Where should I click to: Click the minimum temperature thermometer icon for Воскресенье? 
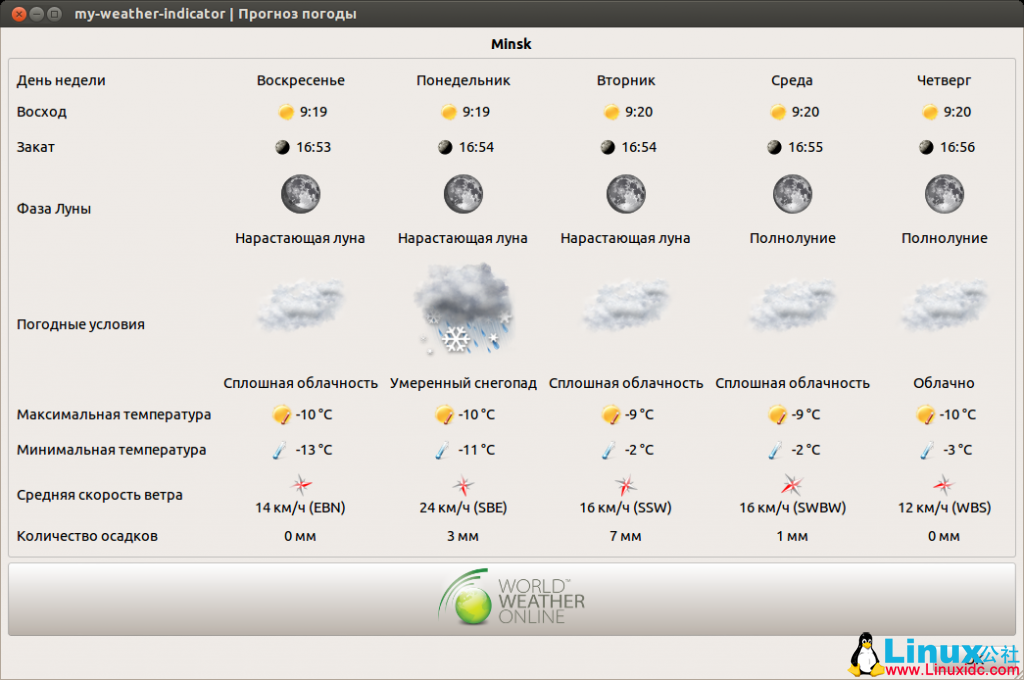[280, 450]
